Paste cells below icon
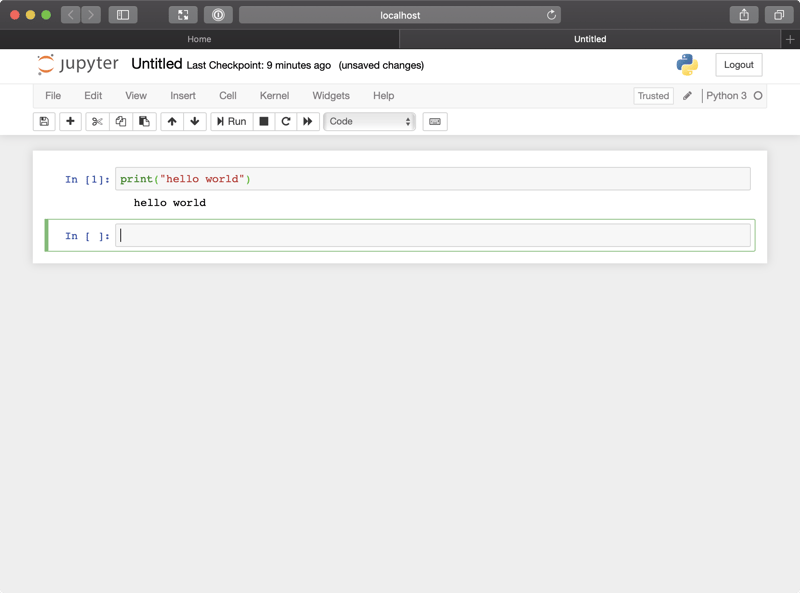Viewport: 800px width, 593px height. (144, 121)
